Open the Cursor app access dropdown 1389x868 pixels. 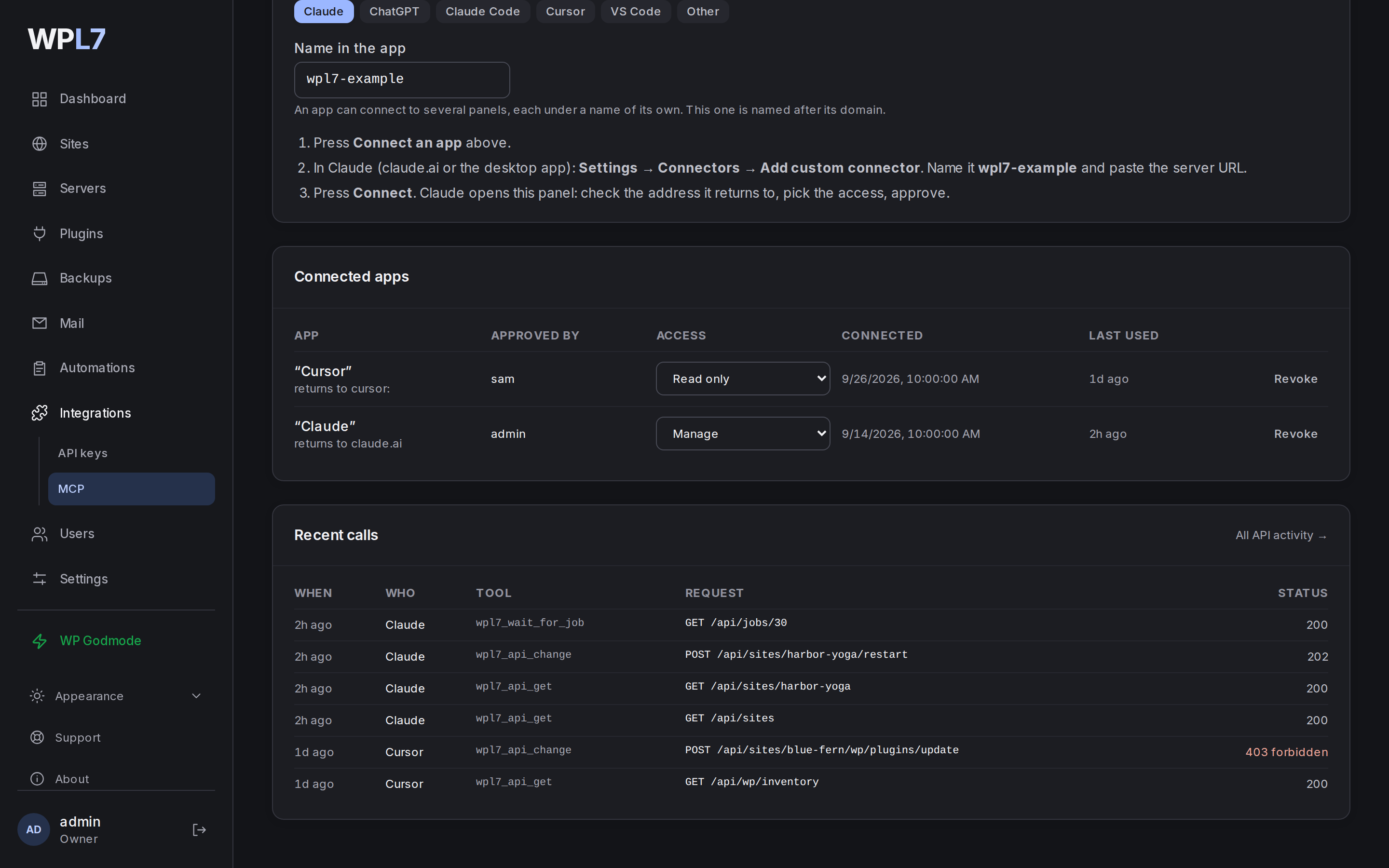tap(743, 379)
